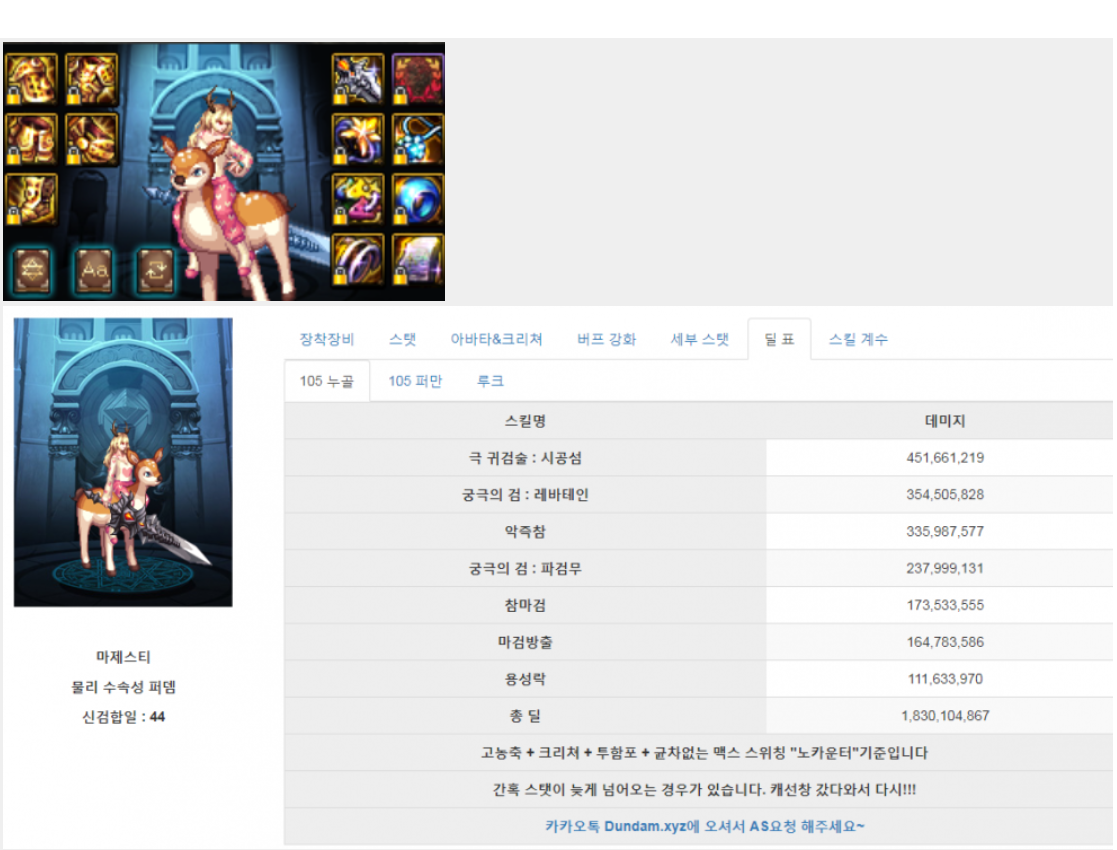Click the 'Aa' book button
Viewport: 1117px width, 850px height.
94,269
